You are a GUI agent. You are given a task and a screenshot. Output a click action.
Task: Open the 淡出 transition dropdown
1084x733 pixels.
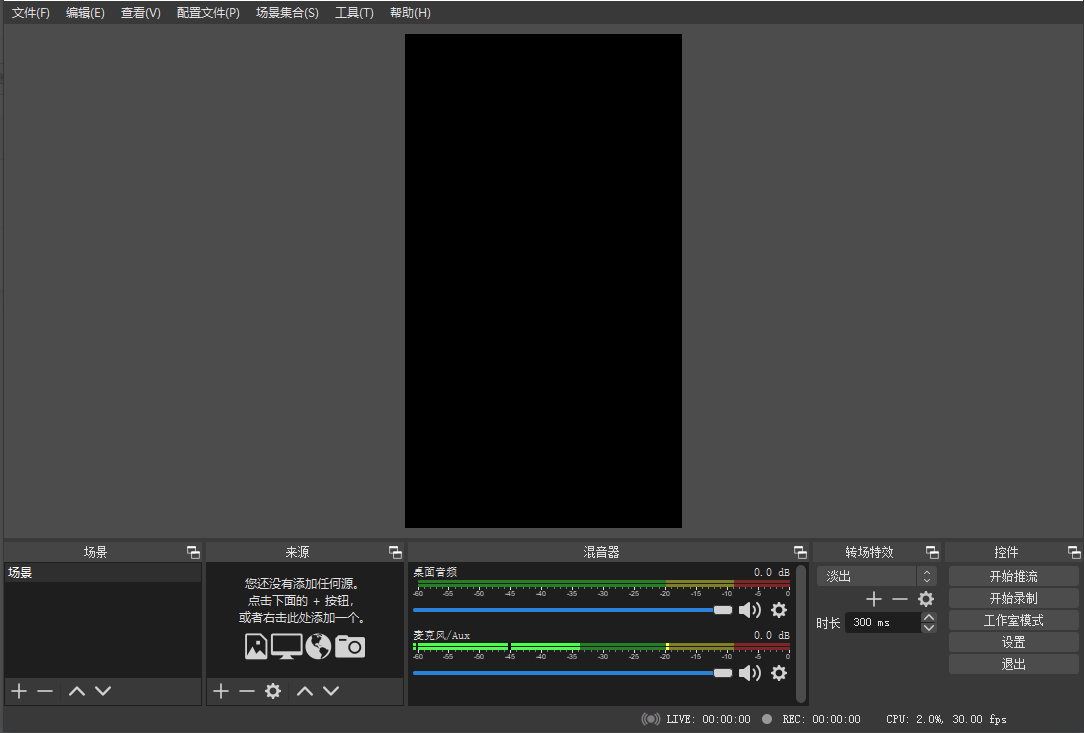pyautogui.click(x=876, y=576)
